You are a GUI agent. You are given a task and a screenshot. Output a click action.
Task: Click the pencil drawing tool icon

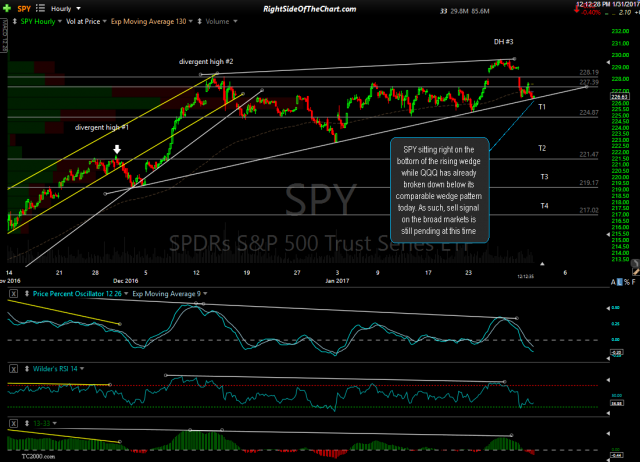tap(636, 271)
